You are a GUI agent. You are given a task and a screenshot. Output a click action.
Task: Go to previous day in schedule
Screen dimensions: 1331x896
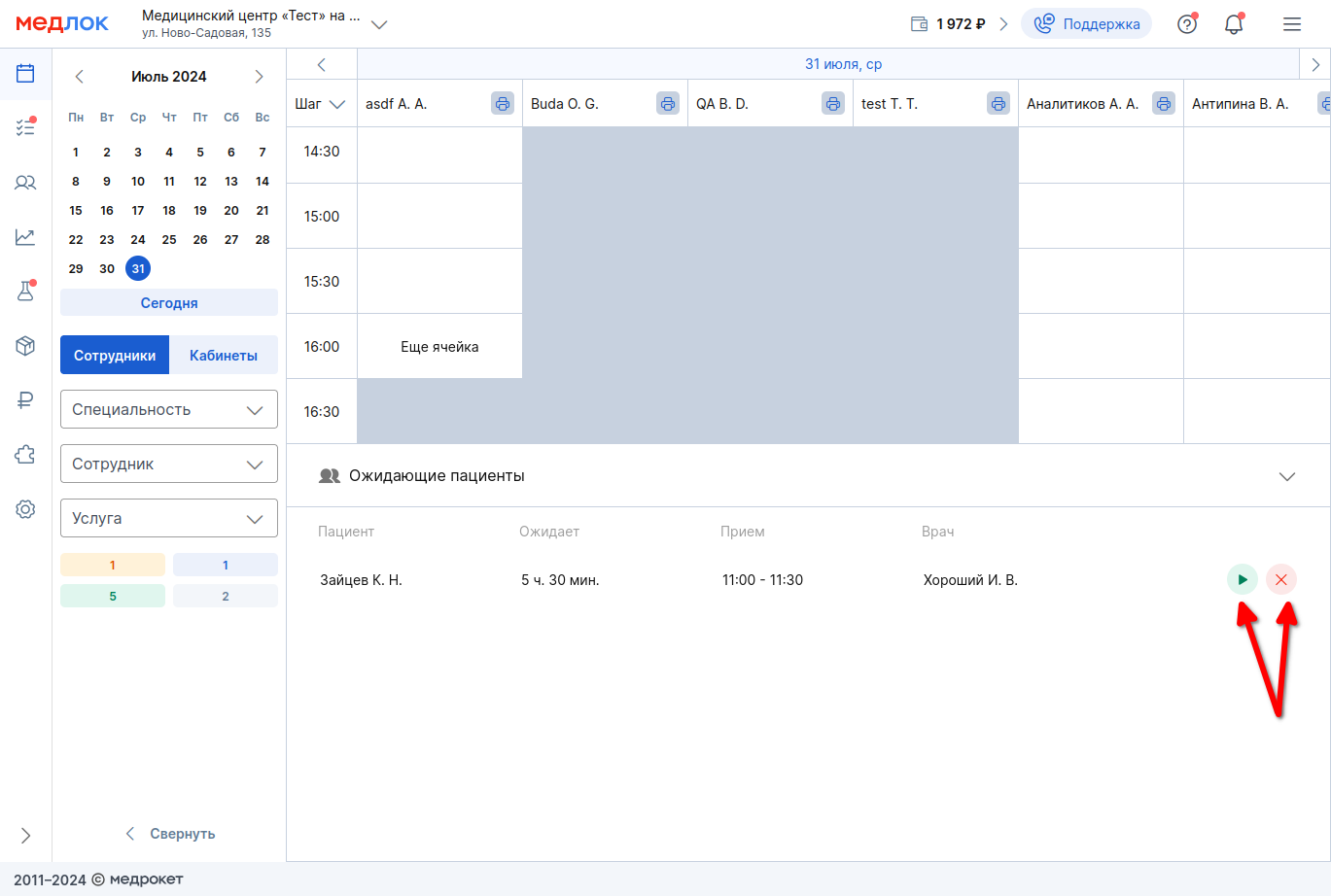click(322, 64)
